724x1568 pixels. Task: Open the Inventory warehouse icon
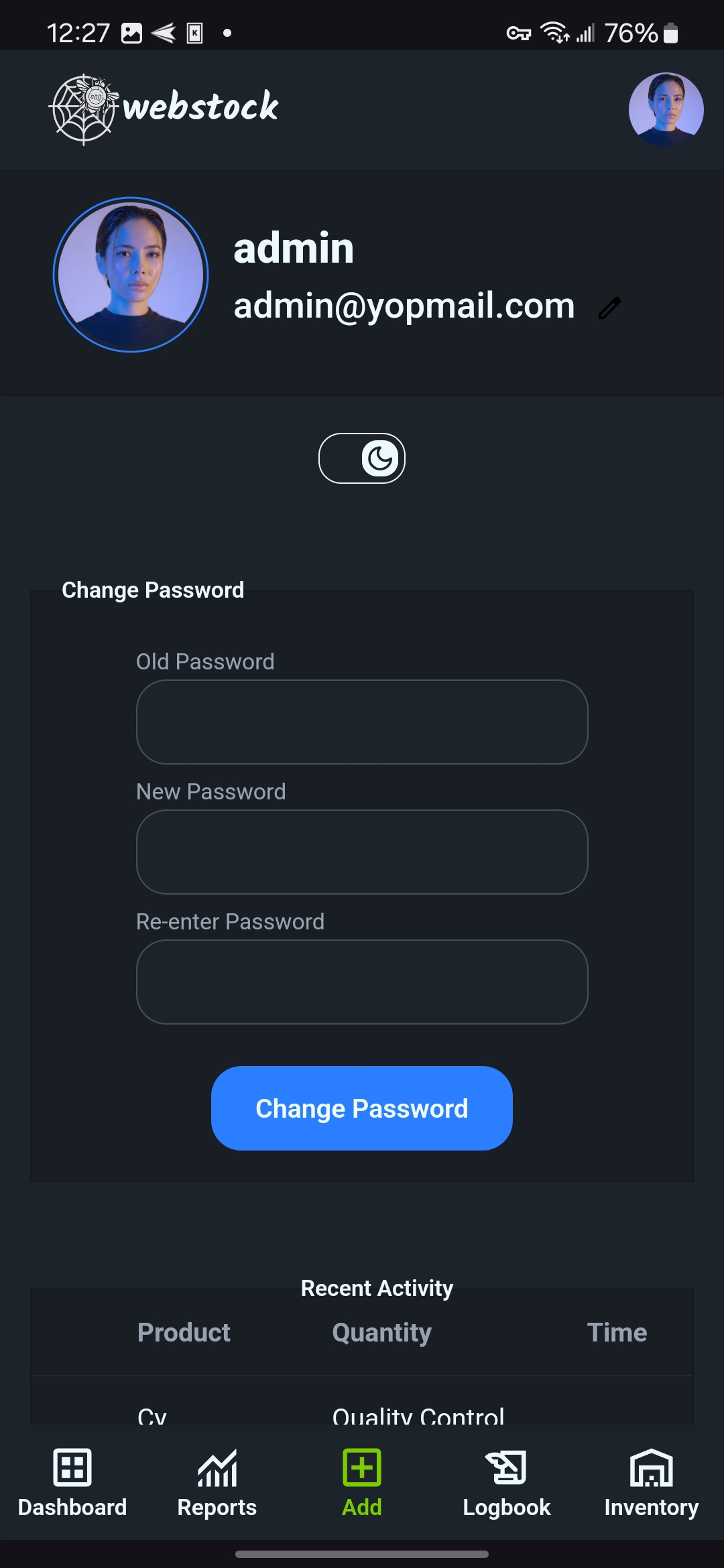click(652, 1467)
